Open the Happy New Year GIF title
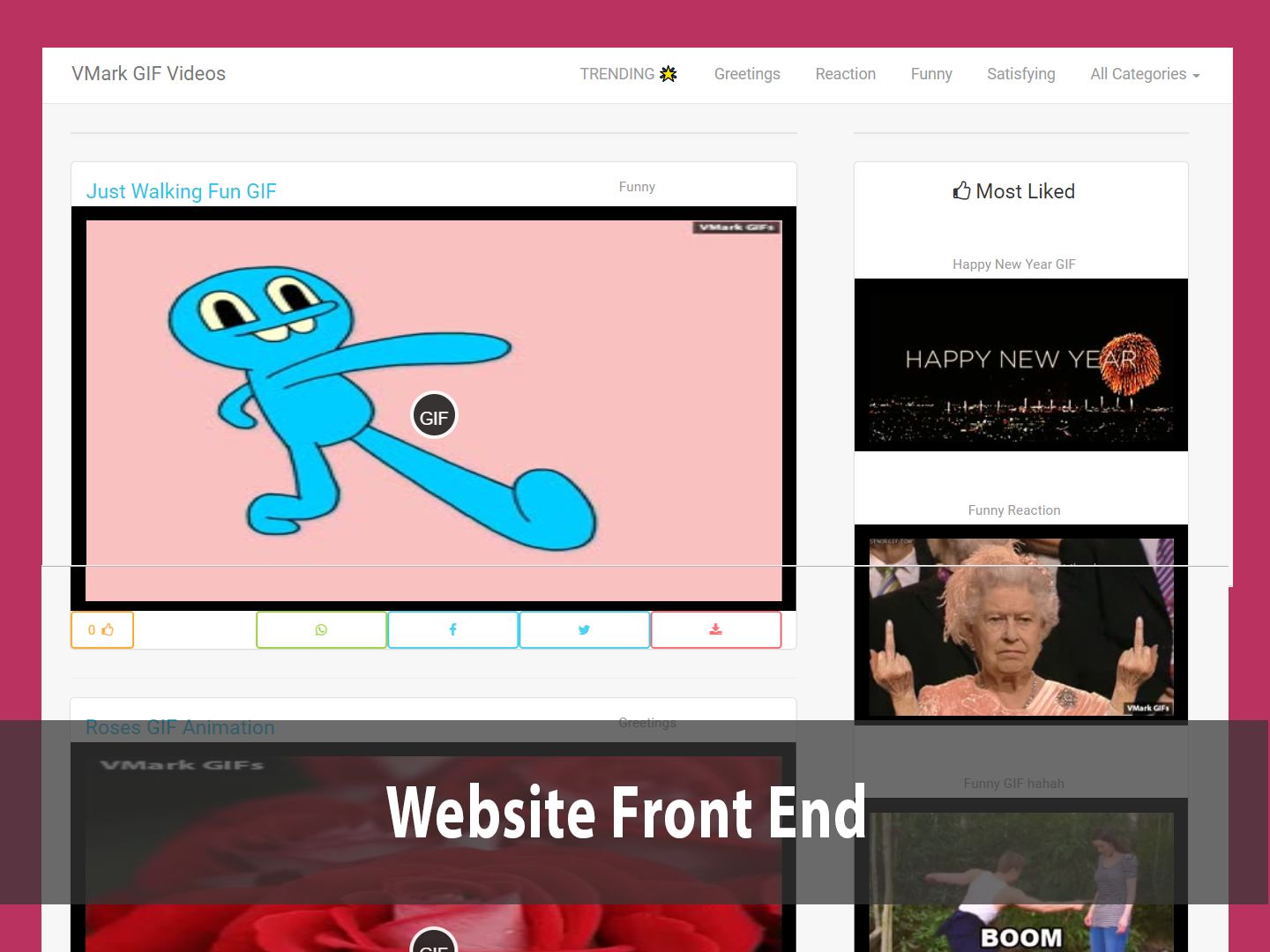Screen dimensions: 1270x952 click(x=1014, y=264)
